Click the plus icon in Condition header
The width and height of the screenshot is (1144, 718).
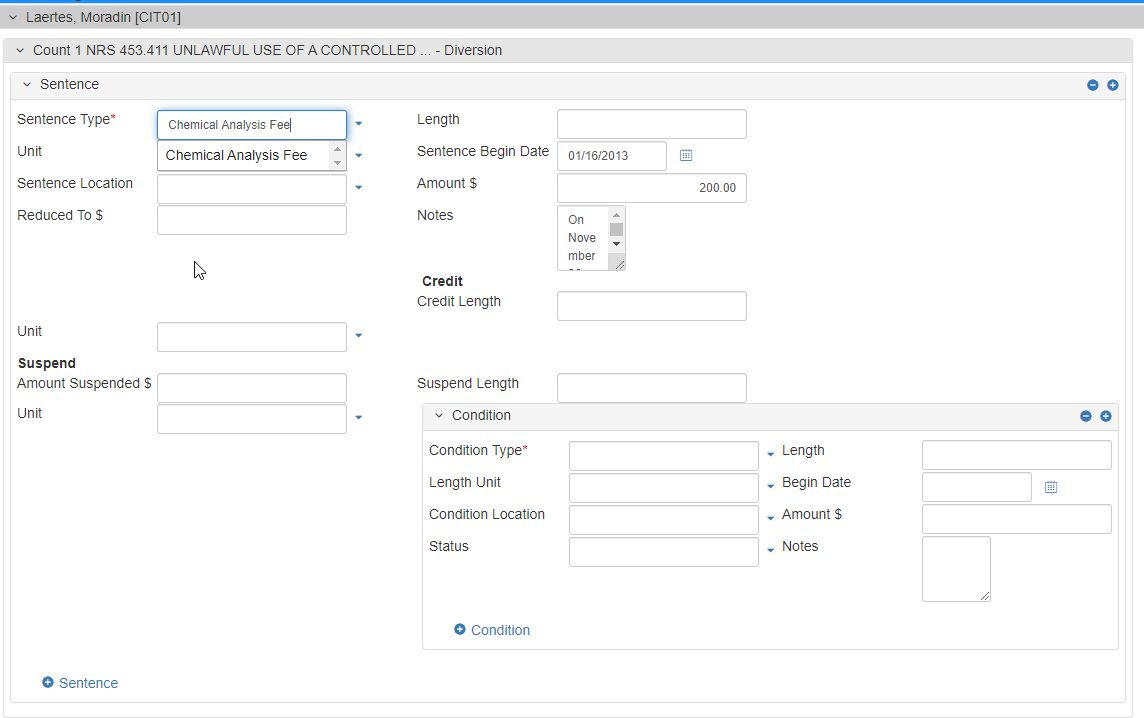click(1106, 416)
